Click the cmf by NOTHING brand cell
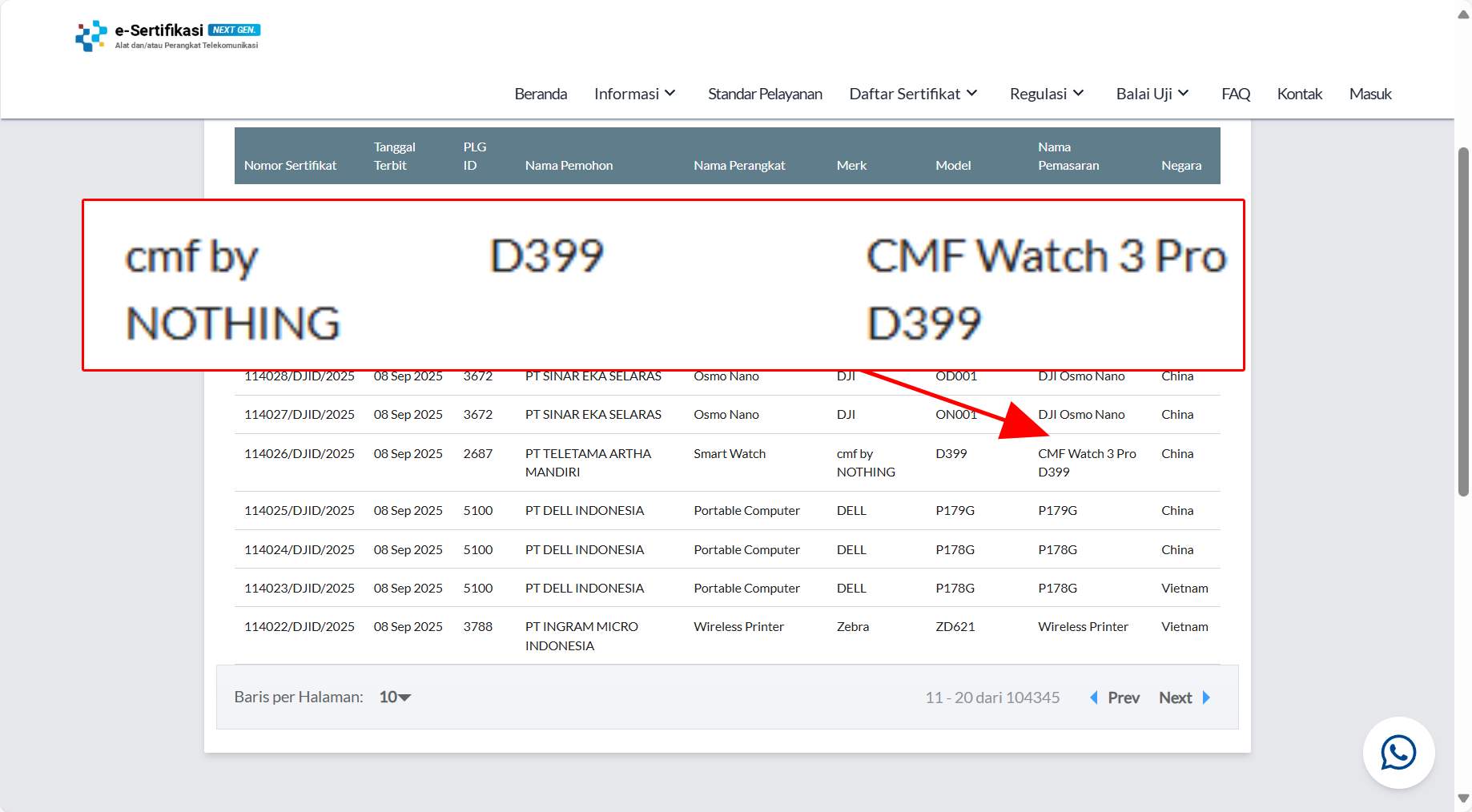Screen dimensions: 1472x812 click(x=866, y=463)
